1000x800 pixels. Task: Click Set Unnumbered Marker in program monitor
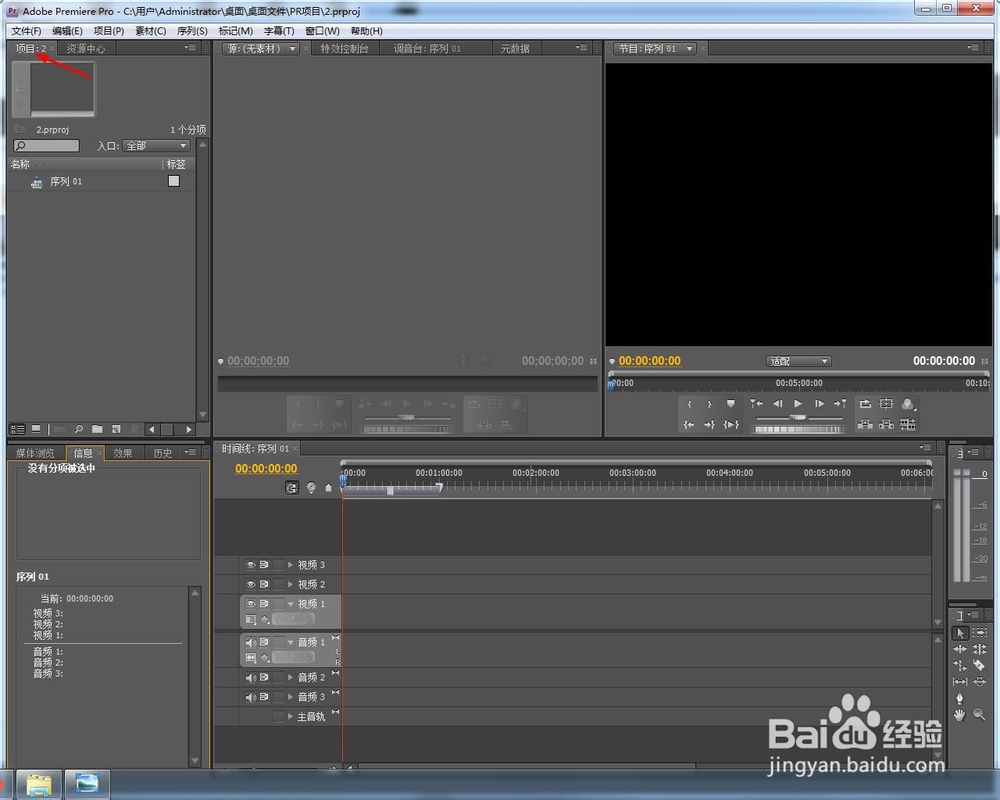point(731,404)
